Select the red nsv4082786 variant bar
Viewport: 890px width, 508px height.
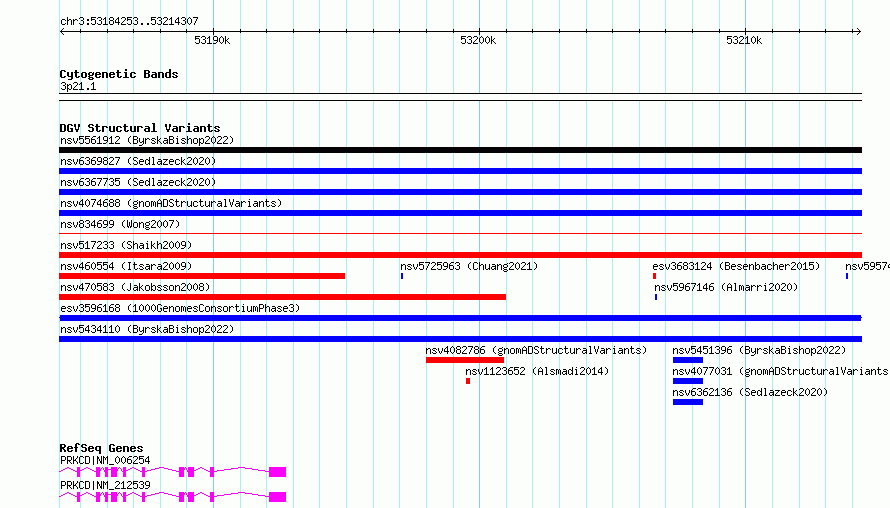pyautogui.click(x=465, y=360)
